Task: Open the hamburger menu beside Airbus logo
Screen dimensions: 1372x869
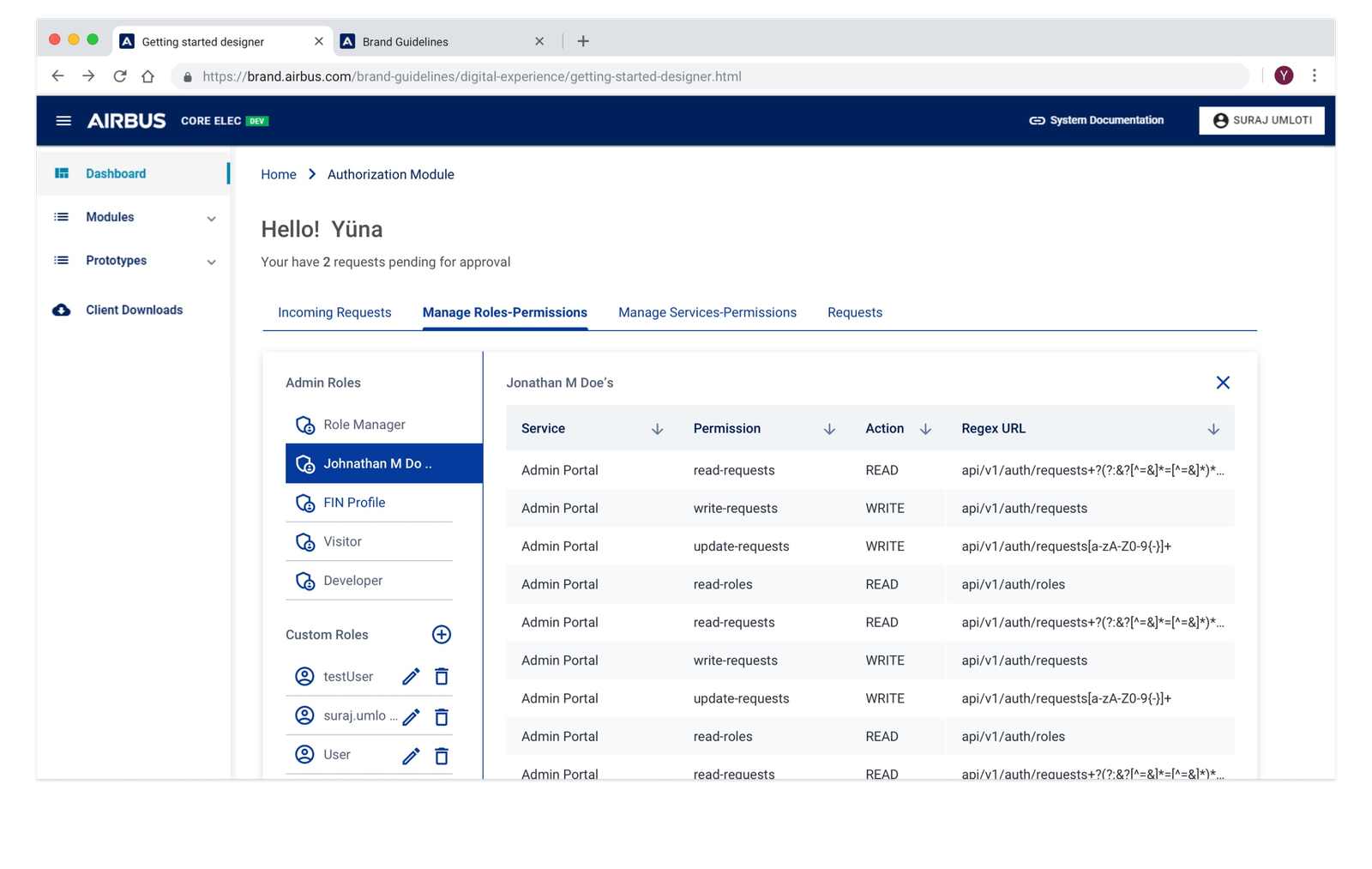Action: point(63,121)
